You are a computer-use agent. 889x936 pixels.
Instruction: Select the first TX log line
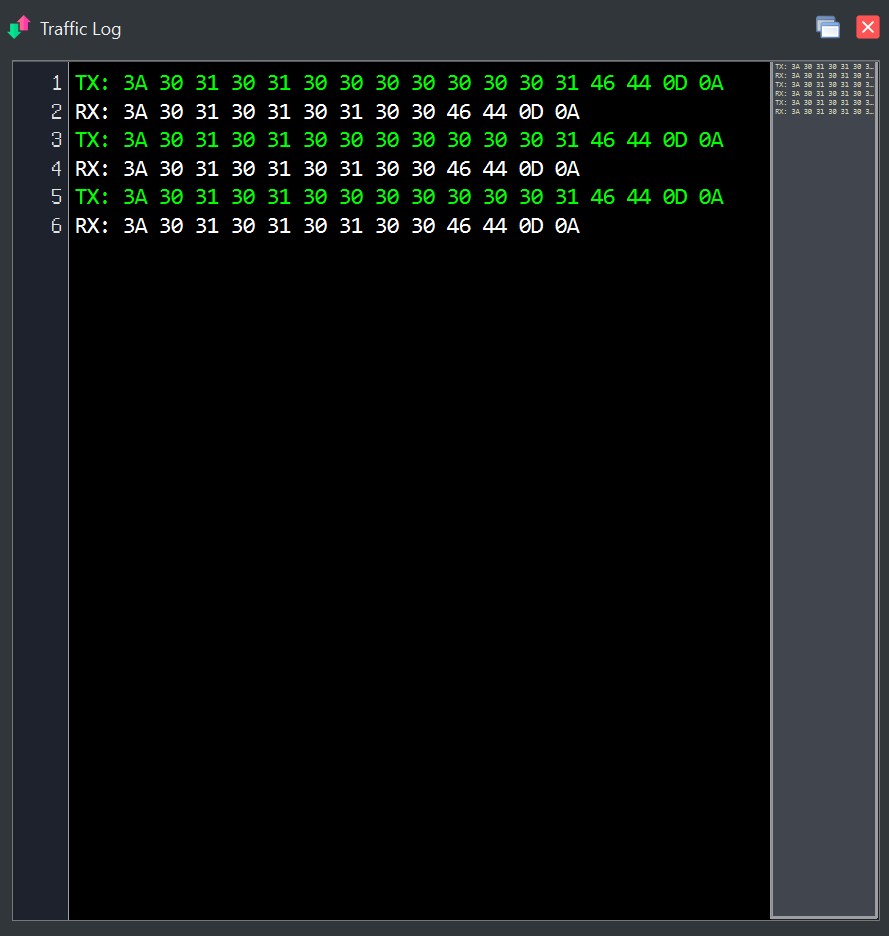[400, 83]
